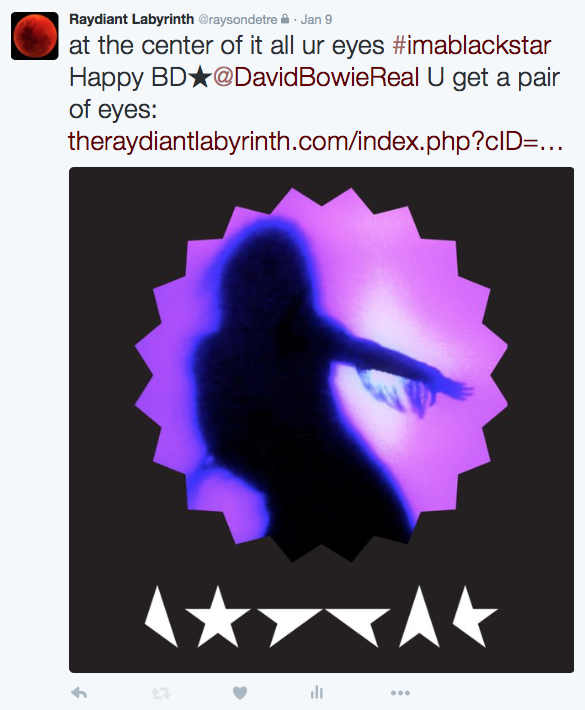Click the retweet arrows icon
The image size is (585, 710).
point(160,693)
